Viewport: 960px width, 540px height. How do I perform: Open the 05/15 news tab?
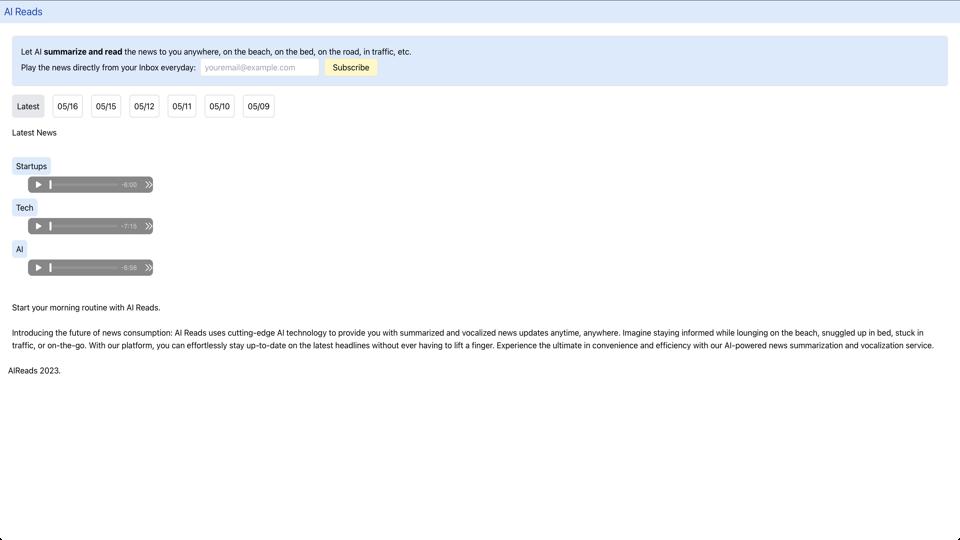(106, 107)
